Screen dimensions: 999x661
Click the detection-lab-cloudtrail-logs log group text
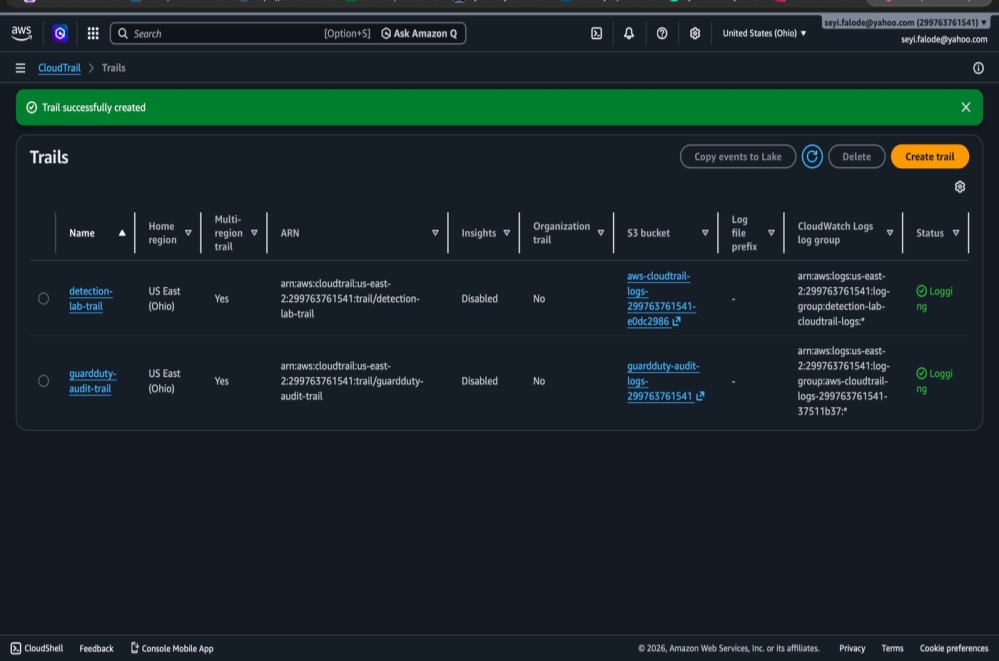pos(844,298)
